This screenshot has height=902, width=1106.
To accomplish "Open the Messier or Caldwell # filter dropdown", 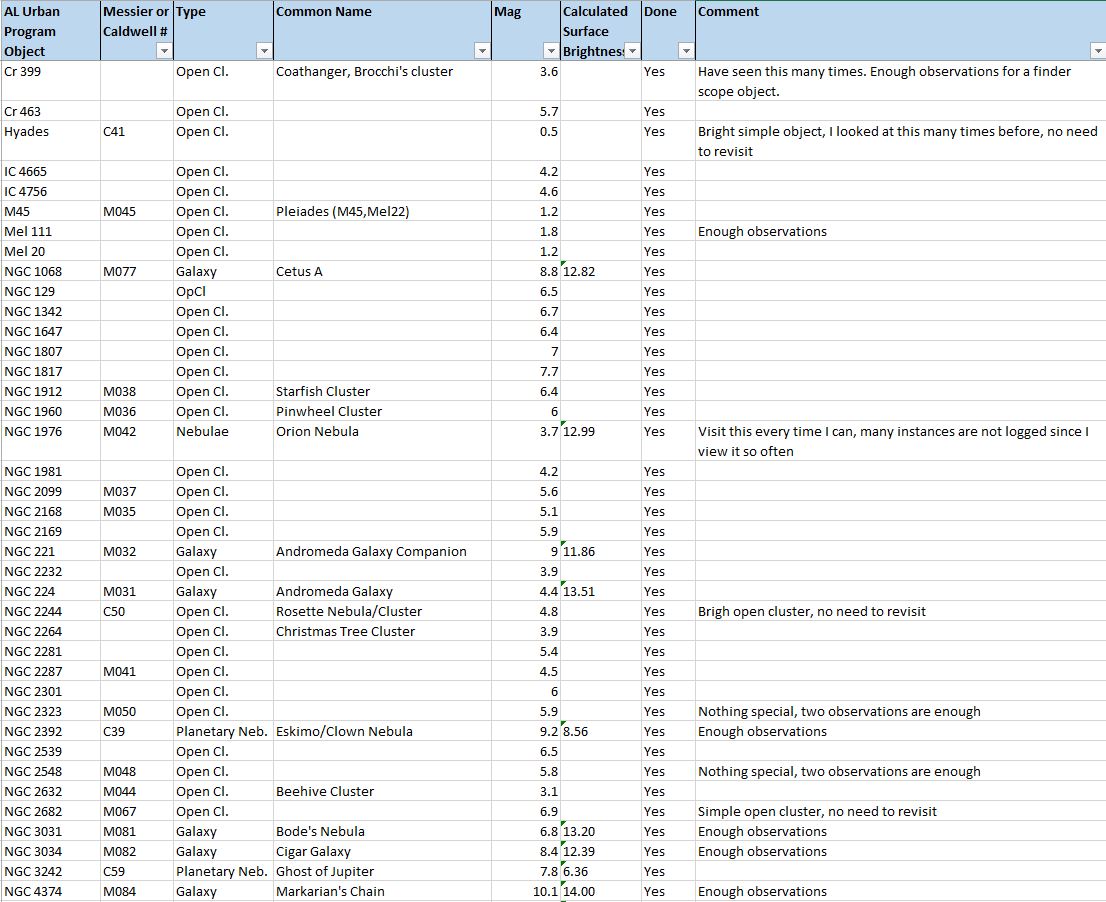I will [164, 51].
